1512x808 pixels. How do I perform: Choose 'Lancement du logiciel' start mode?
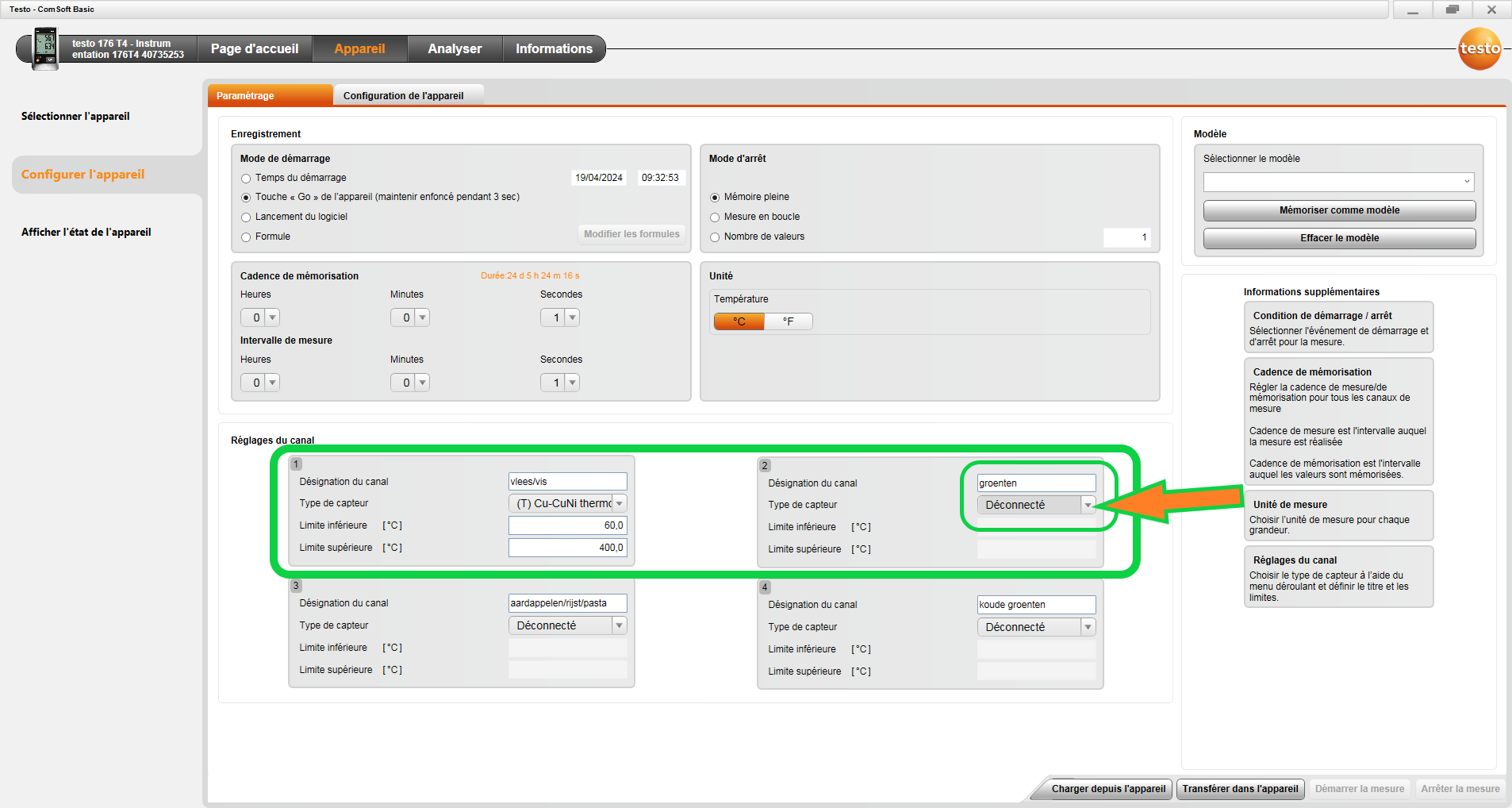(x=246, y=217)
